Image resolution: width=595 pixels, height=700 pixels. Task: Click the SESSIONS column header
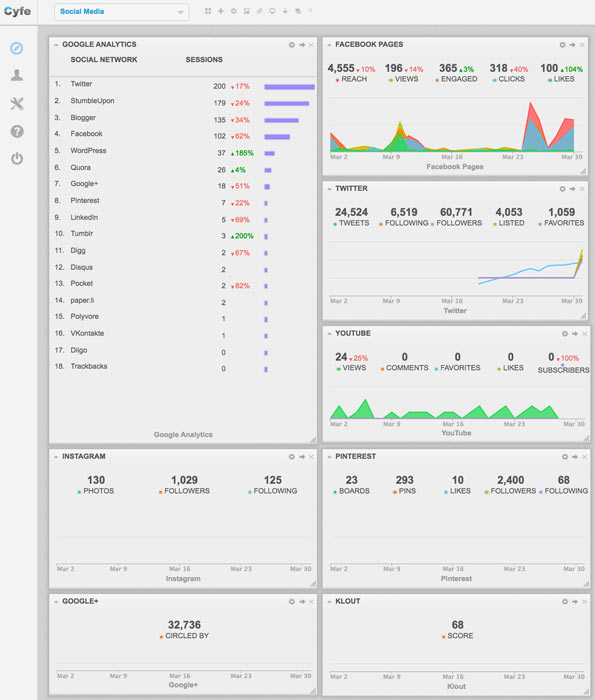pos(204,60)
